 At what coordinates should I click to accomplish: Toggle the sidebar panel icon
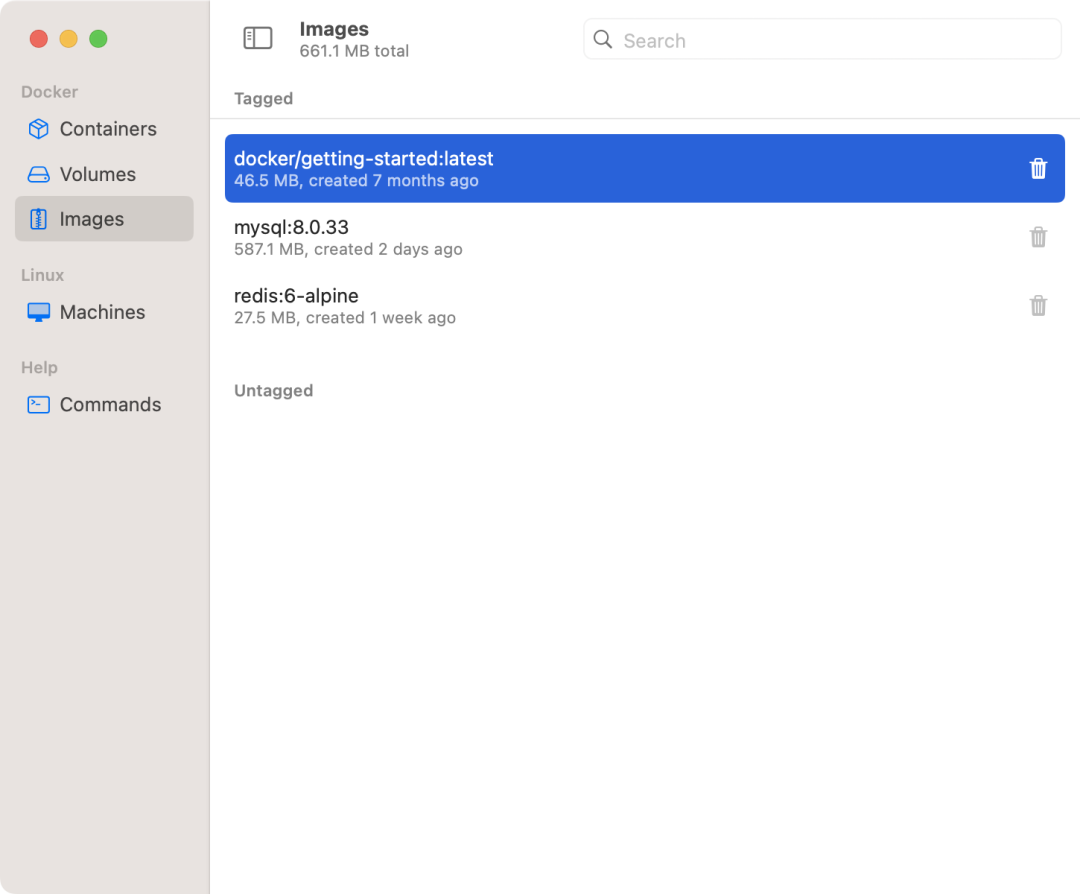point(258,38)
